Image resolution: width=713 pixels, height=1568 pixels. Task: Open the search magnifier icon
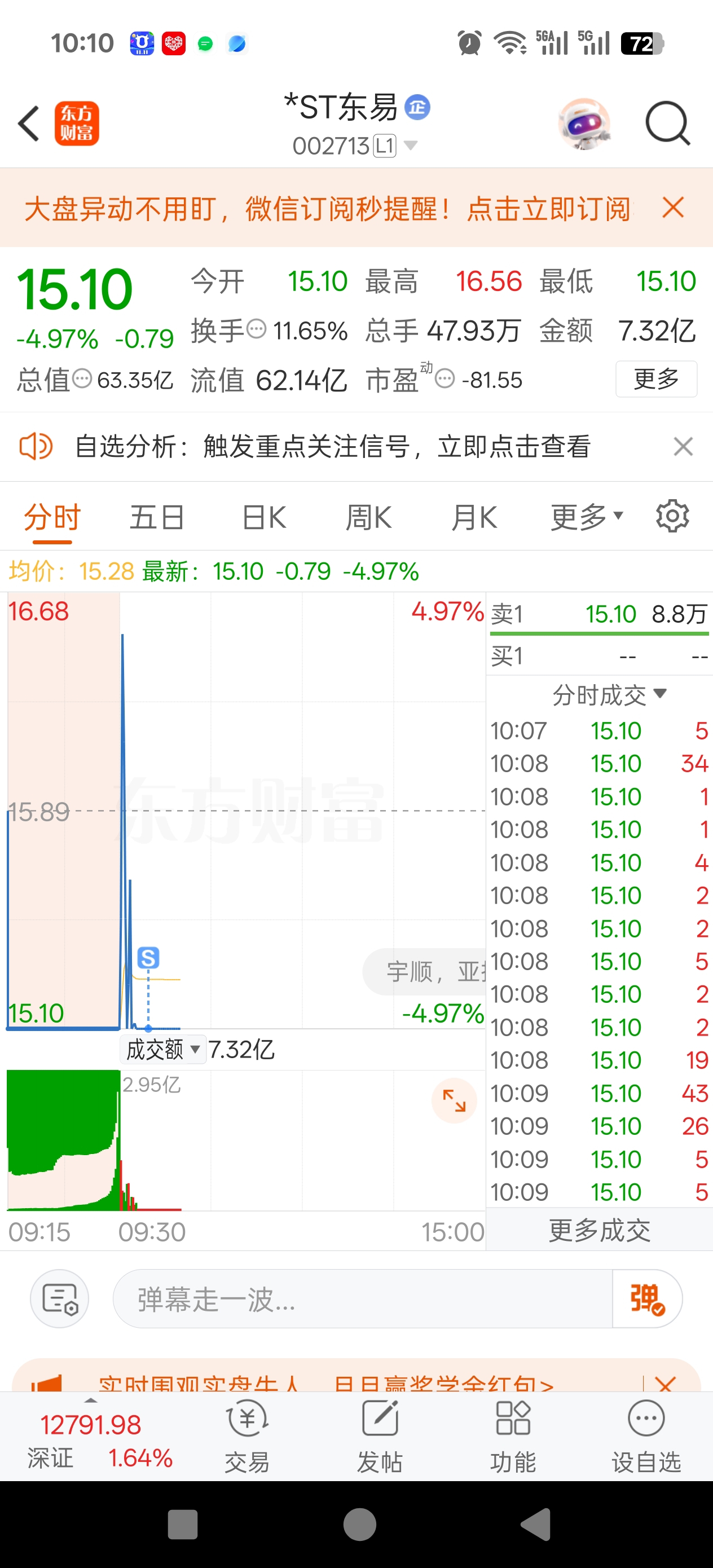(x=667, y=124)
